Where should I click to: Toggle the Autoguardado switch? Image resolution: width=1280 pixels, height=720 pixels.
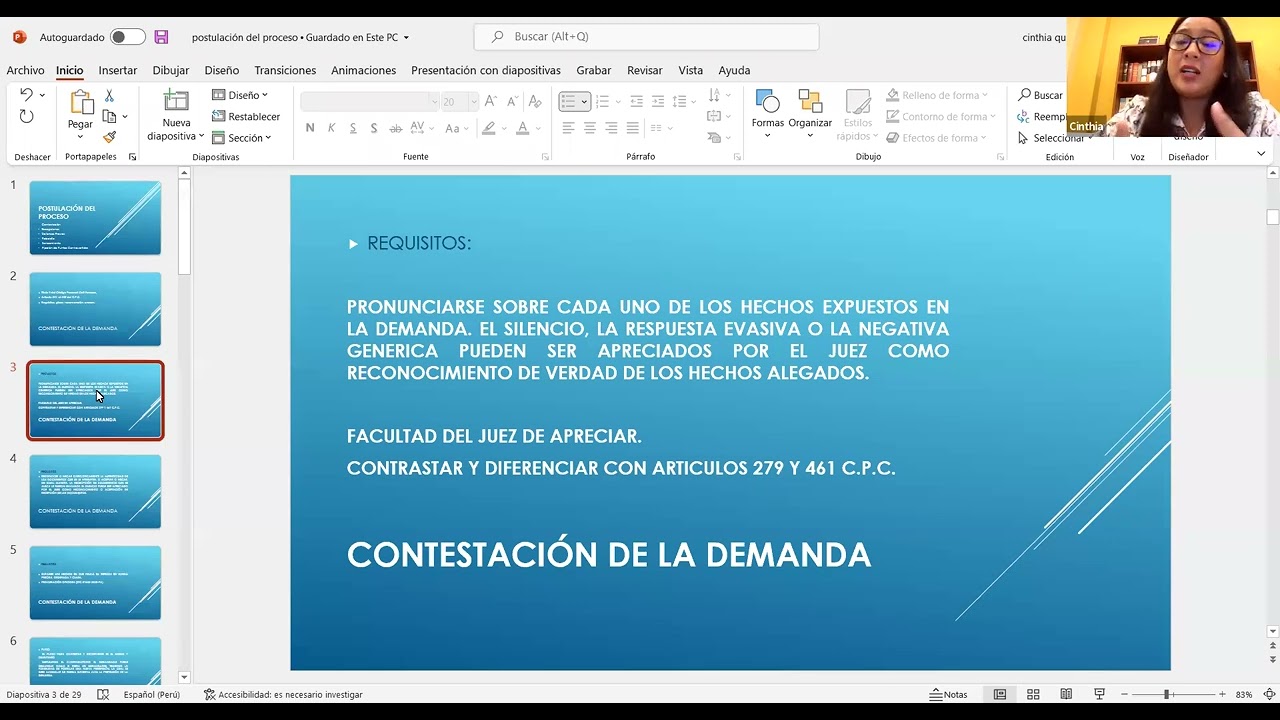pos(127,37)
